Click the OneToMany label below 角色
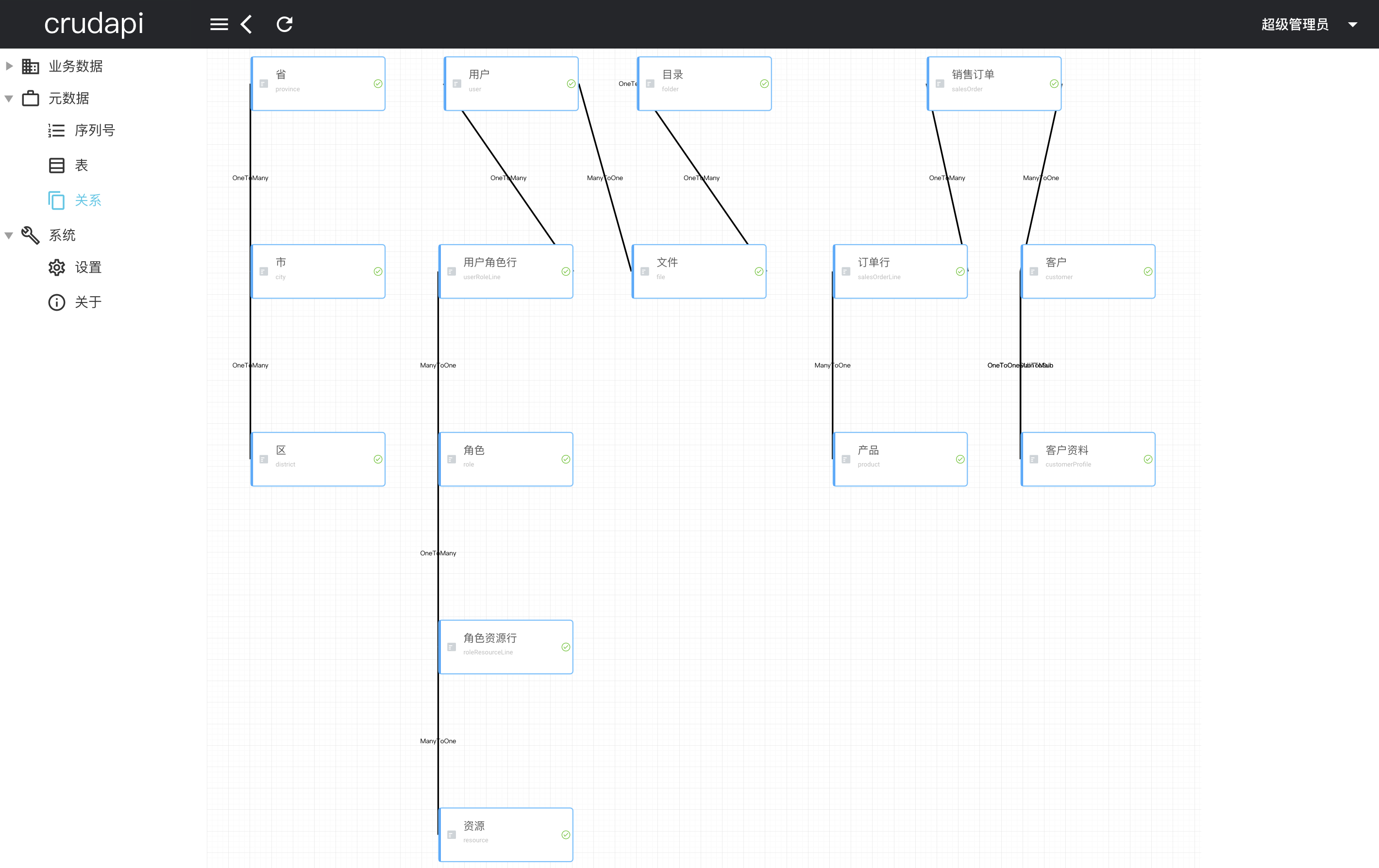The height and width of the screenshot is (868, 1379). 438,553
